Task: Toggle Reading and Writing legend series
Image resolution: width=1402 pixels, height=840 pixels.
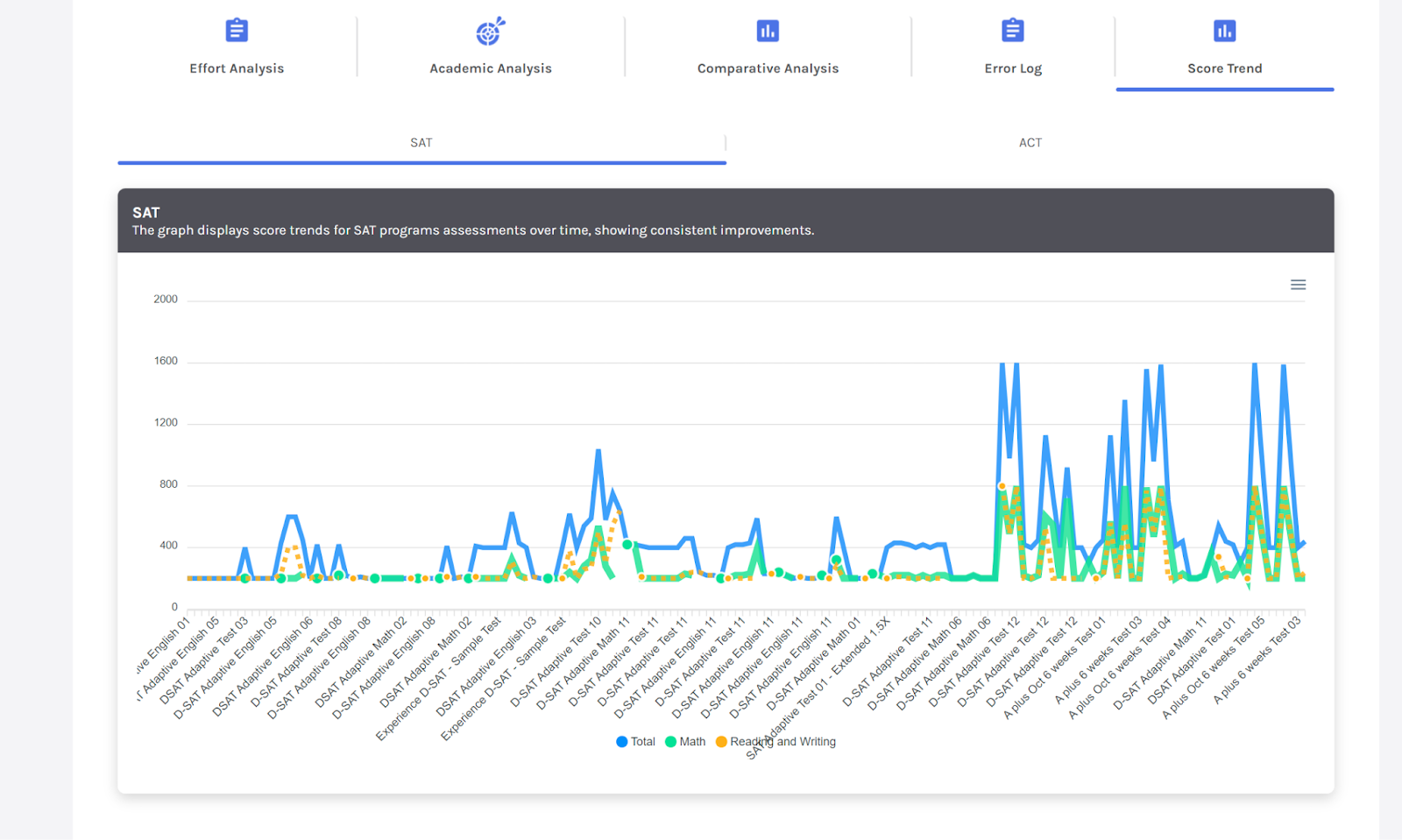Action: point(782,742)
